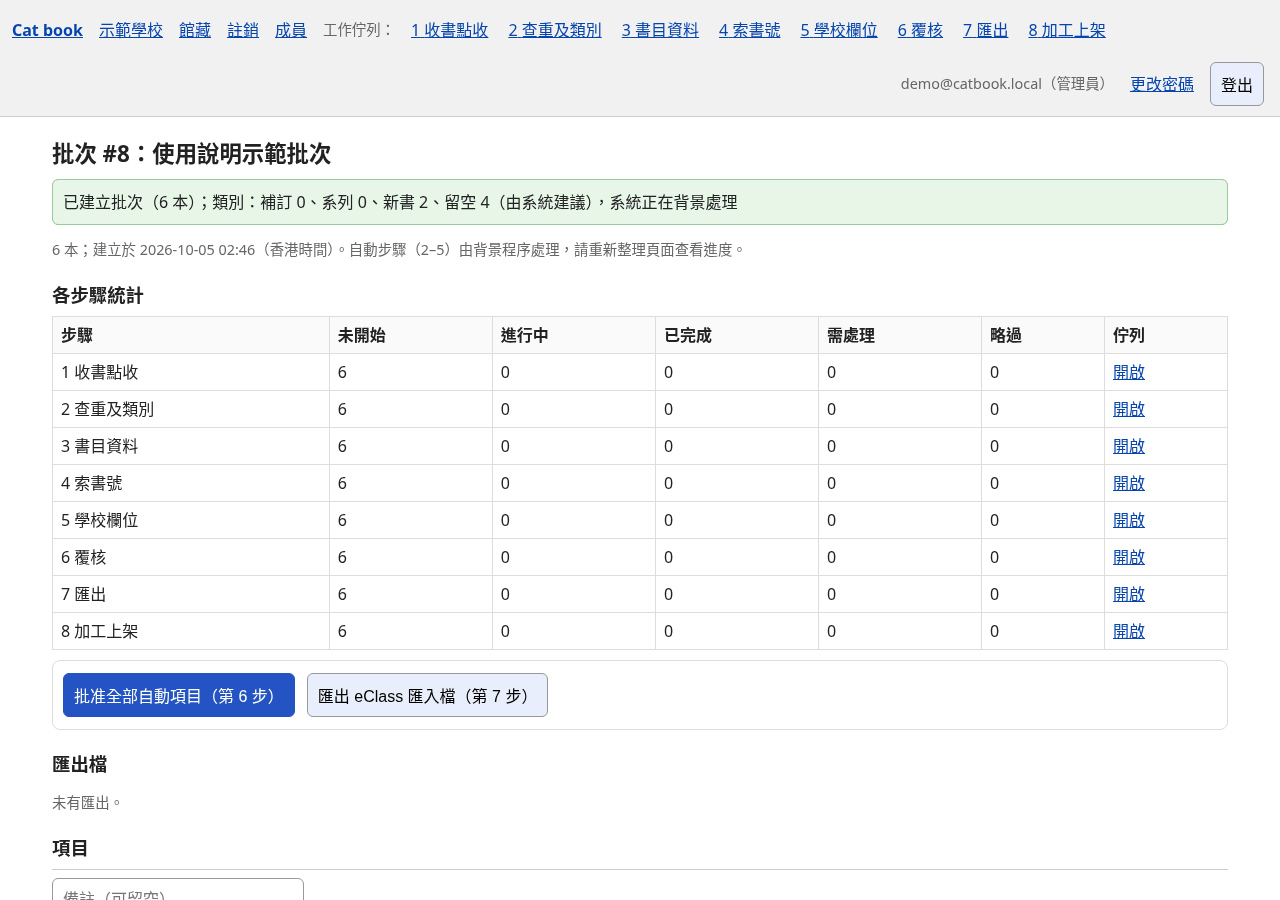Open the 館藏 menu item
1280x900 pixels.
pos(195,30)
